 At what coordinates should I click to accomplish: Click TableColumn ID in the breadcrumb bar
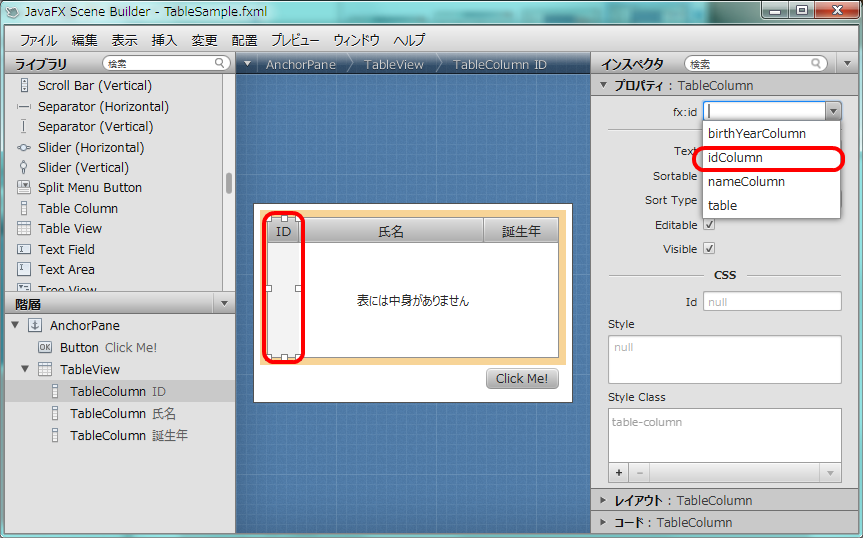(x=499, y=64)
